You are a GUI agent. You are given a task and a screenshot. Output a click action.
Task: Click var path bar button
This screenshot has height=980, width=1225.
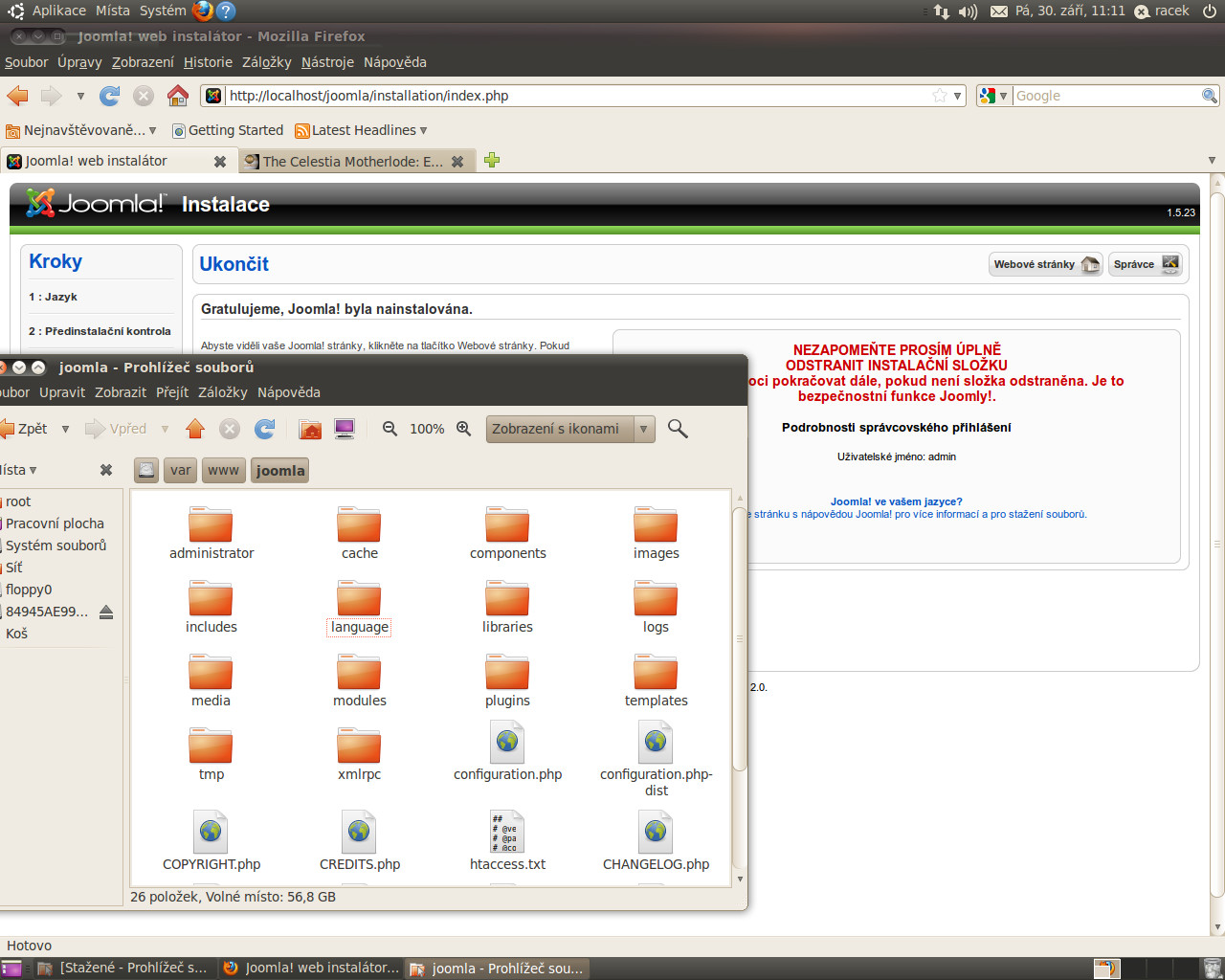181,470
